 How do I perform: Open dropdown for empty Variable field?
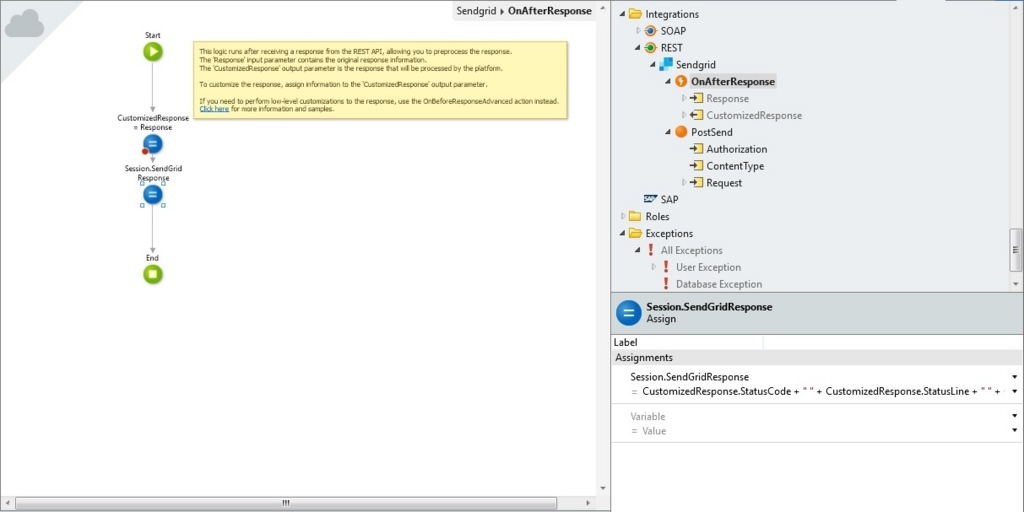(1015, 416)
